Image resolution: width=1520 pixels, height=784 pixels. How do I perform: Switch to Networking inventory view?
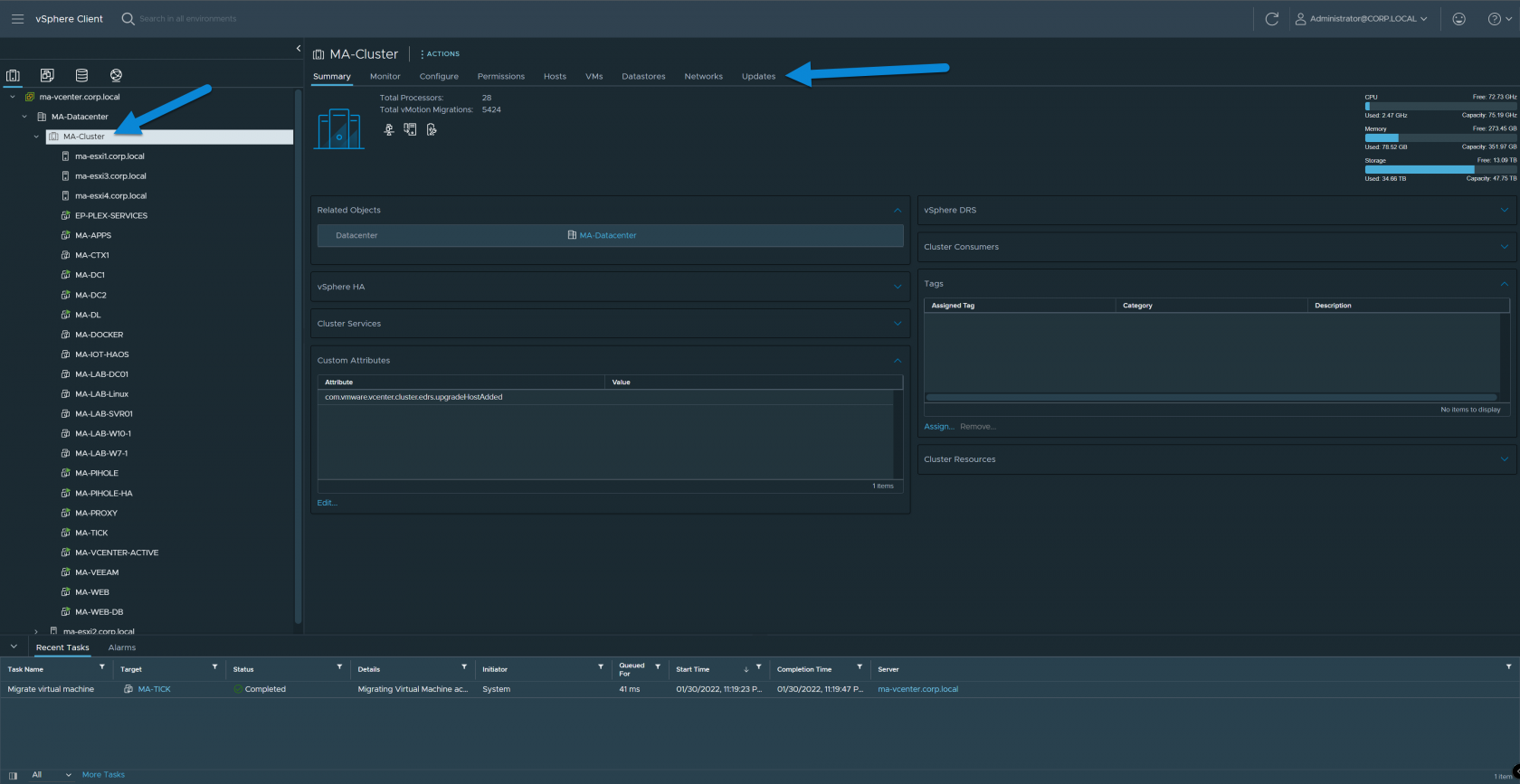pos(116,75)
